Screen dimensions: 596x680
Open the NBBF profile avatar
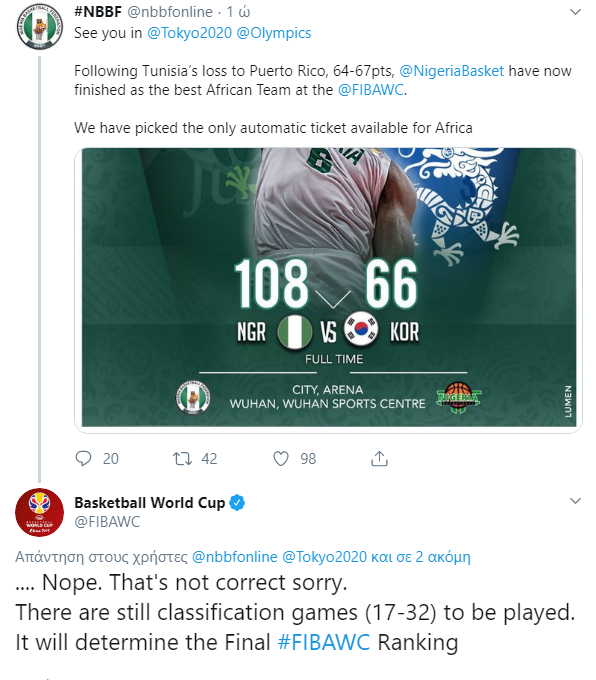pyautogui.click(x=39, y=26)
